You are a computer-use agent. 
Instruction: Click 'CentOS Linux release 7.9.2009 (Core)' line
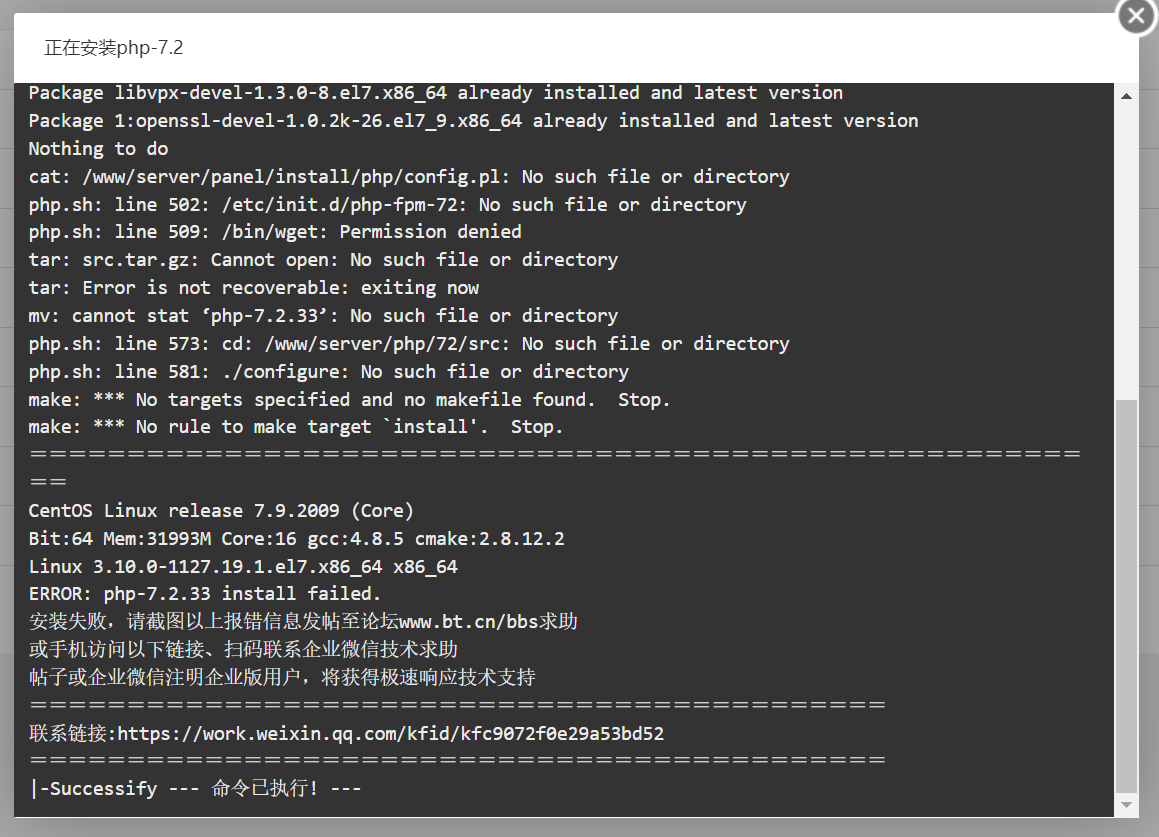221,511
